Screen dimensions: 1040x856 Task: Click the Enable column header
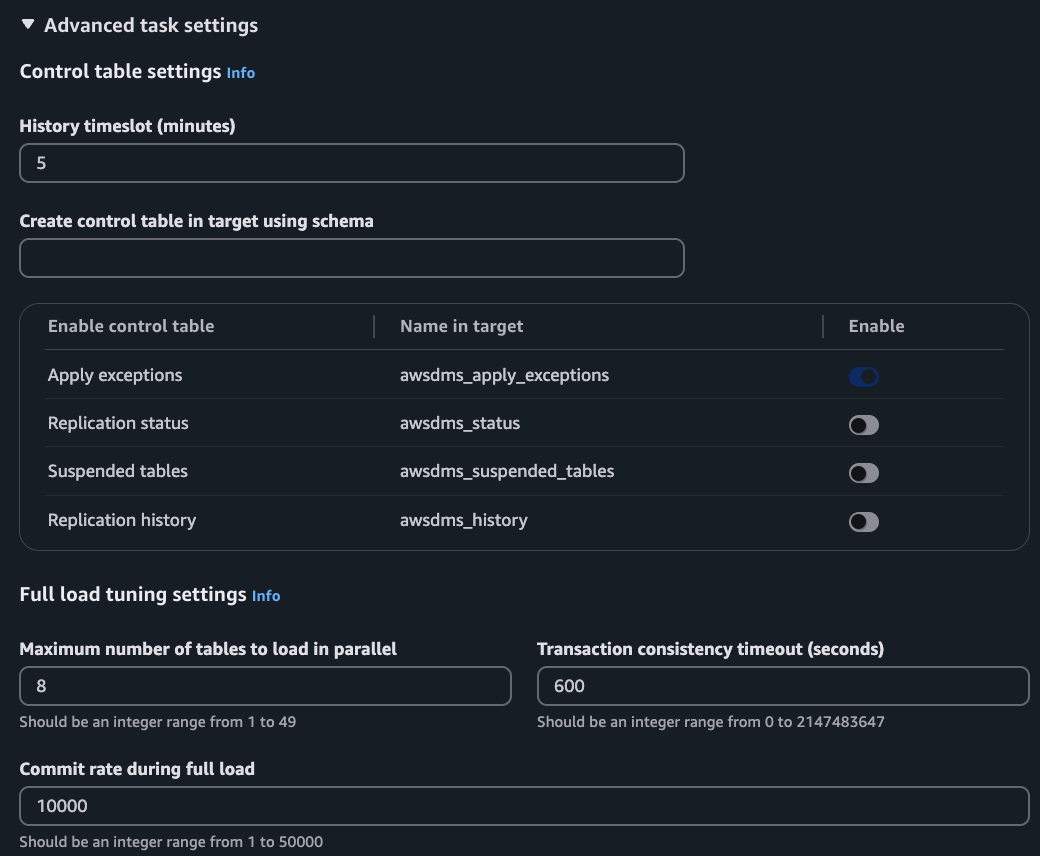876,326
